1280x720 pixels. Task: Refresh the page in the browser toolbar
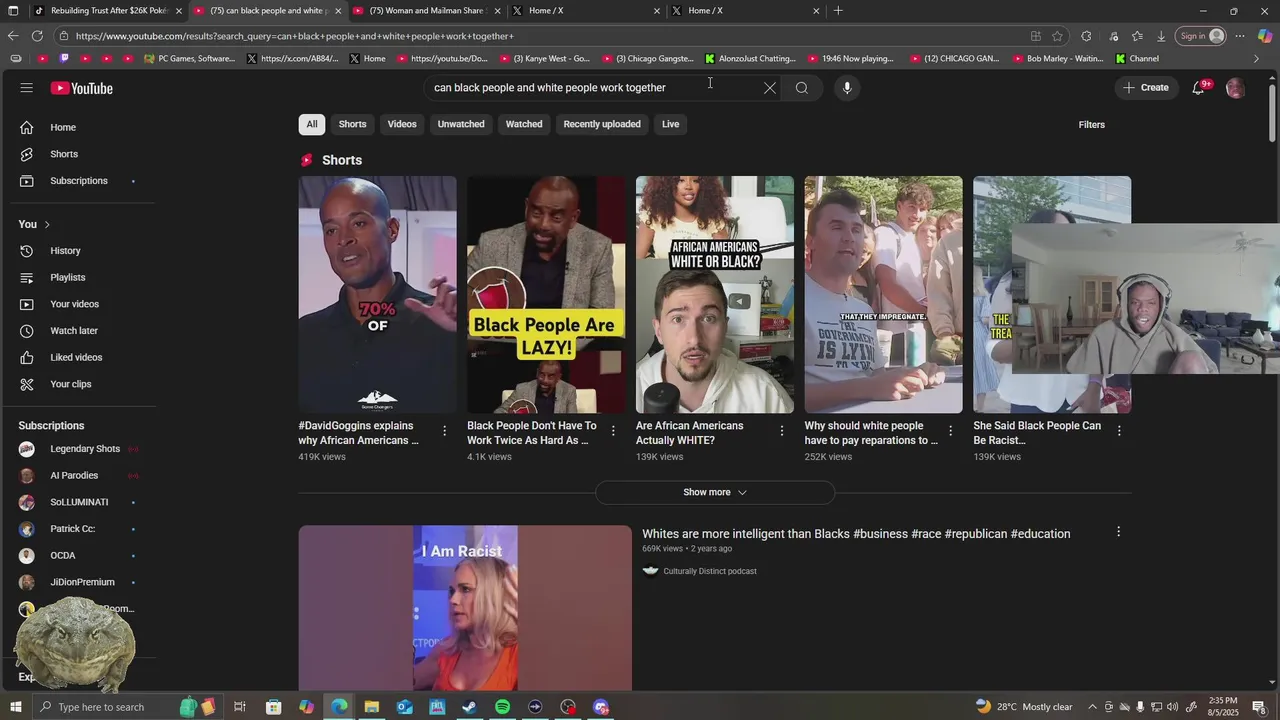click(x=37, y=36)
